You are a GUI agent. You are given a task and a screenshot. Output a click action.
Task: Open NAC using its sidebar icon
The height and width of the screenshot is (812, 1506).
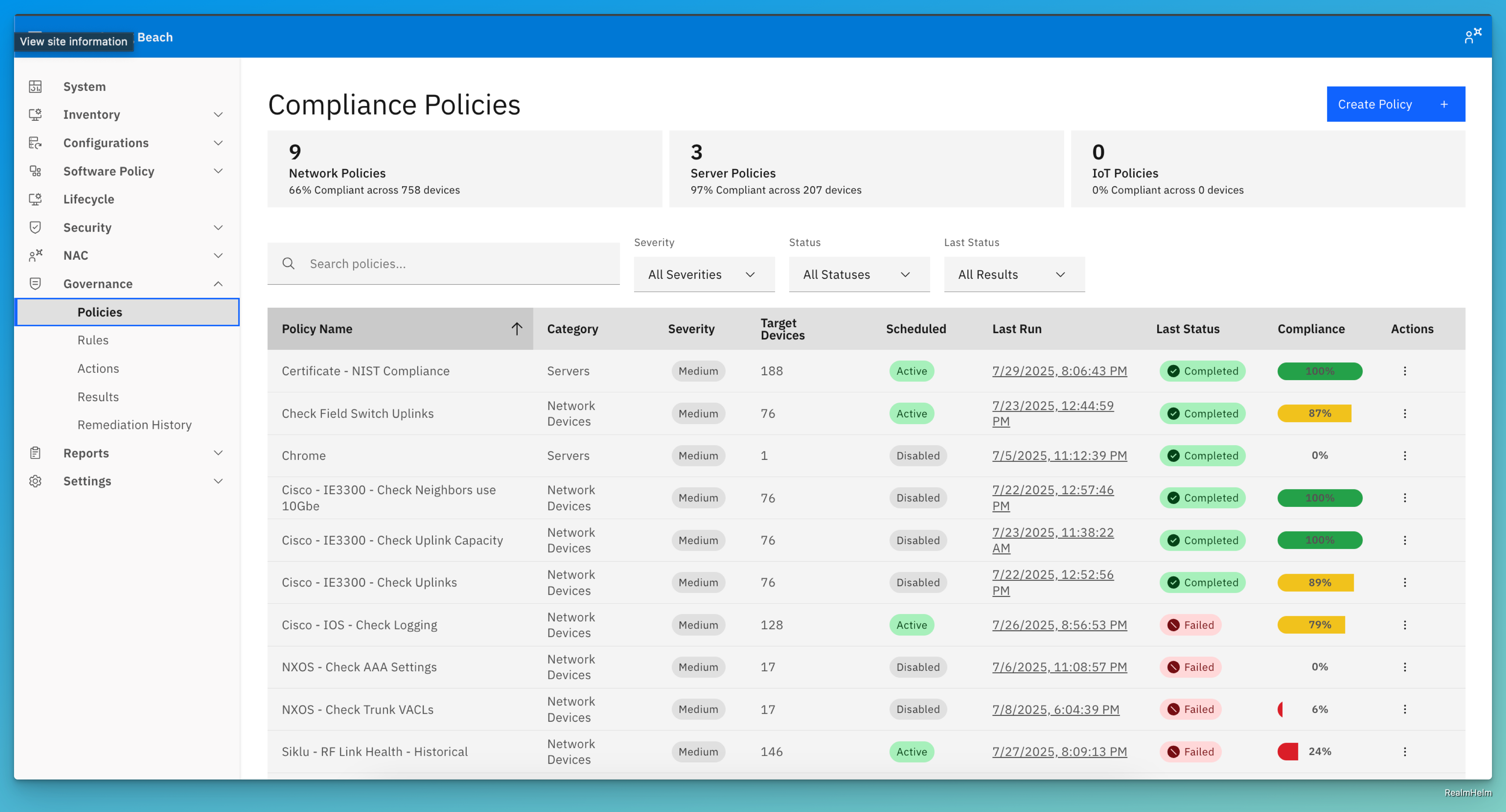[35, 255]
